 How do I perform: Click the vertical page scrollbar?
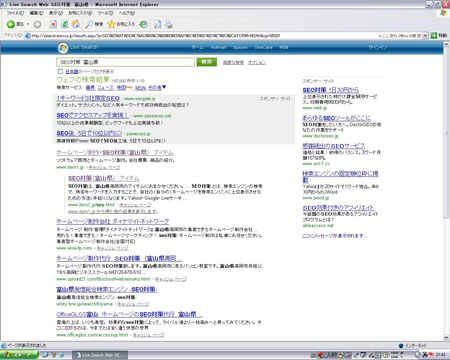(x=446, y=190)
